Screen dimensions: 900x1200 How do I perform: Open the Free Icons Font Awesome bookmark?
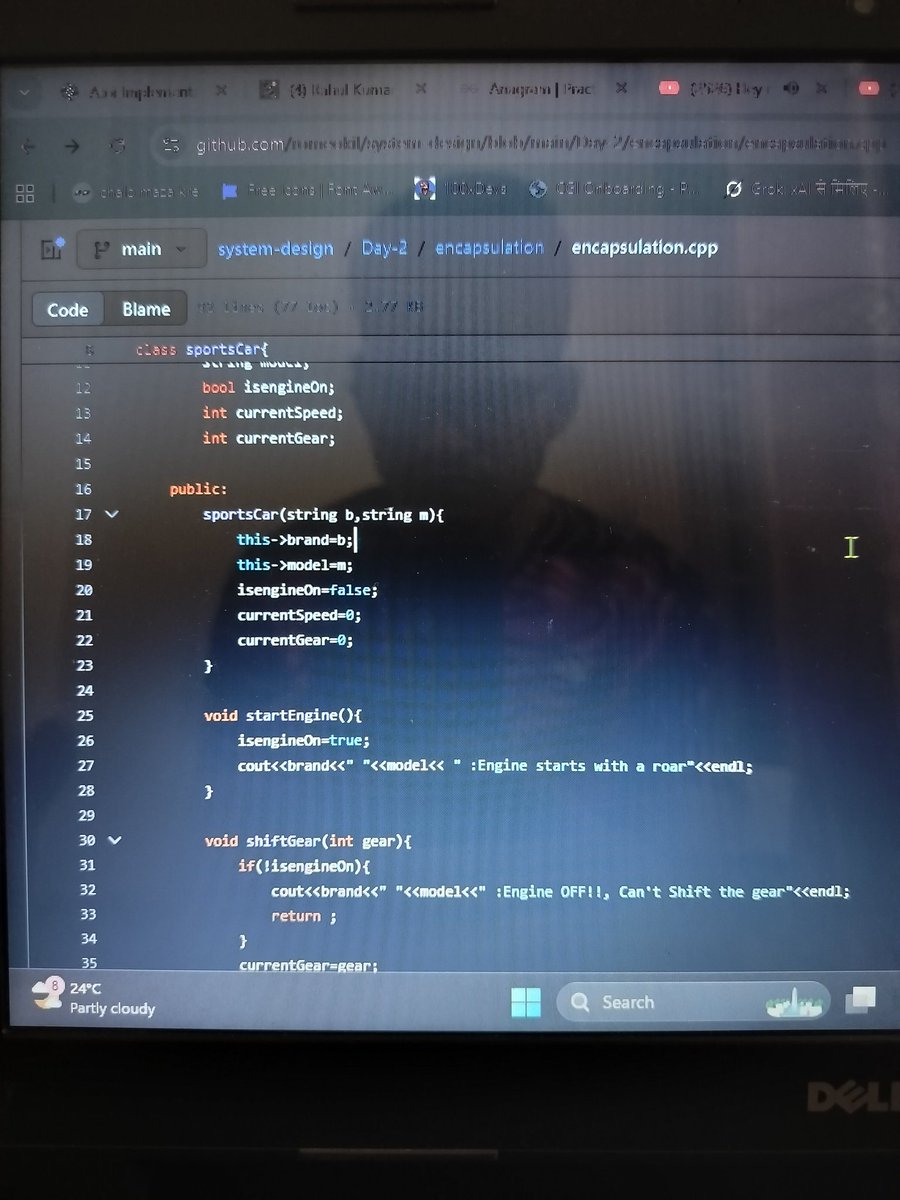[x=305, y=190]
